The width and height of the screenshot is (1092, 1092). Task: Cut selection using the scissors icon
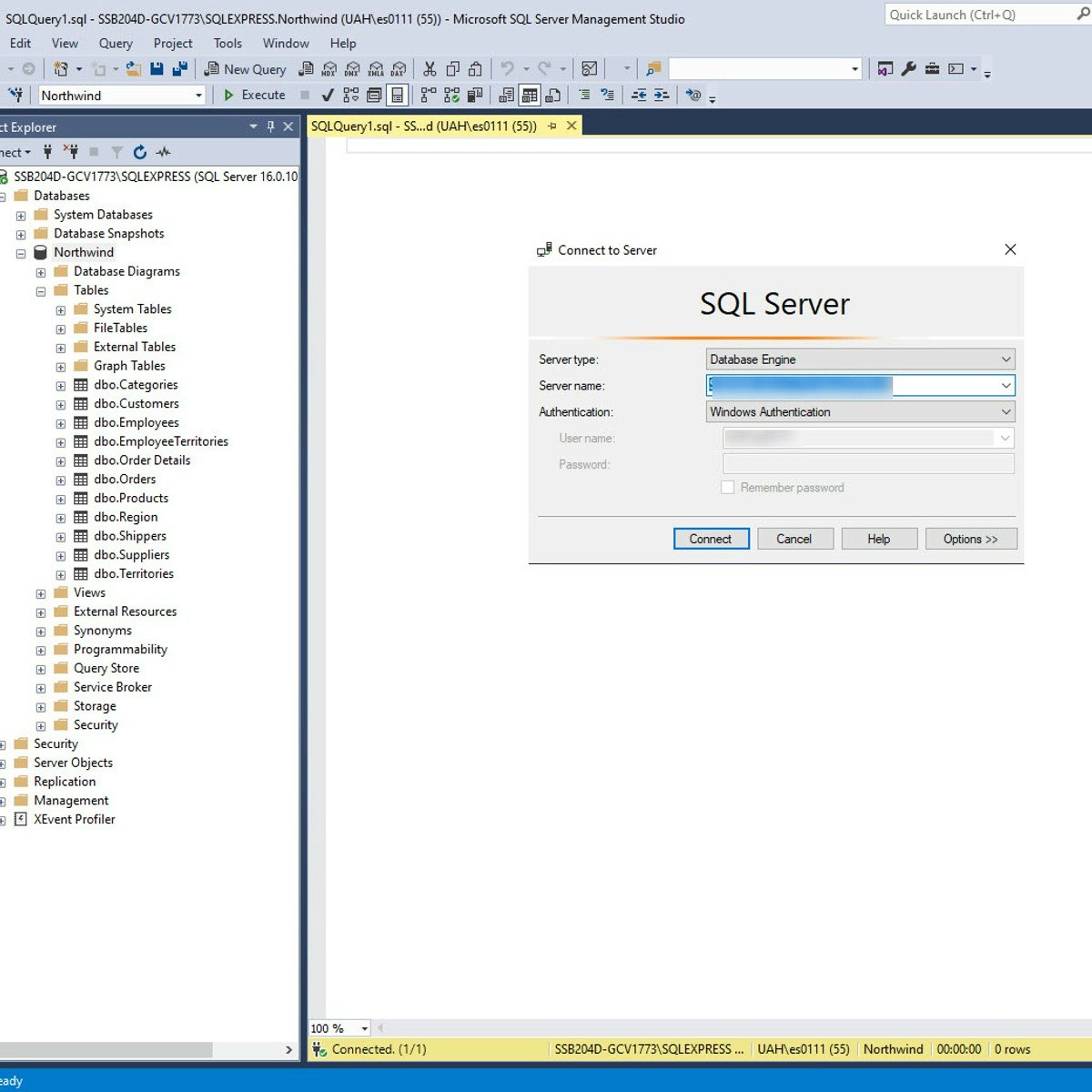(430, 68)
